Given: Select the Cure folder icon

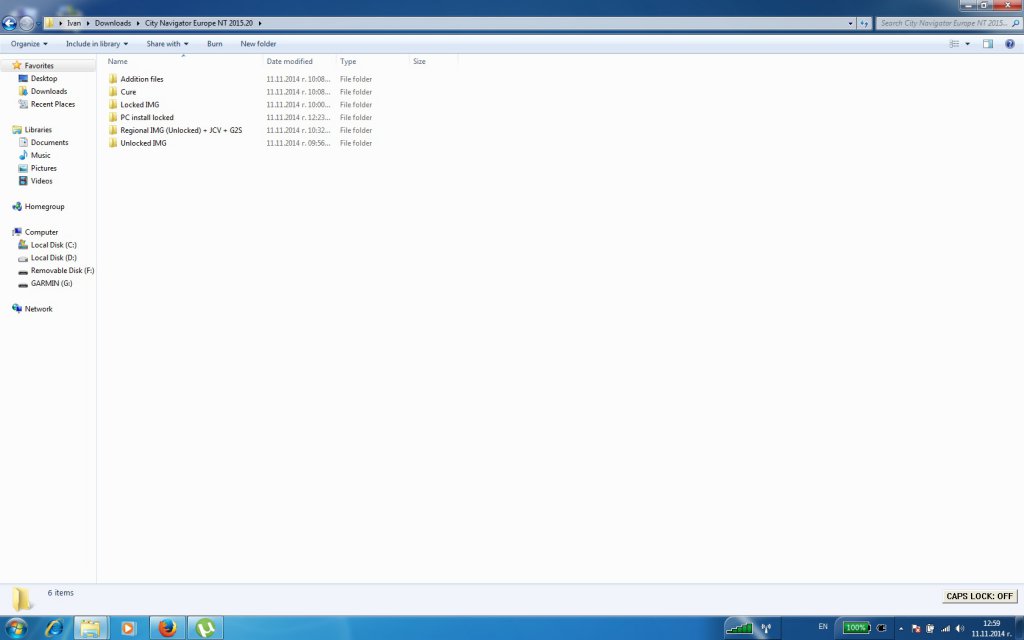Looking at the screenshot, I should click(113, 92).
